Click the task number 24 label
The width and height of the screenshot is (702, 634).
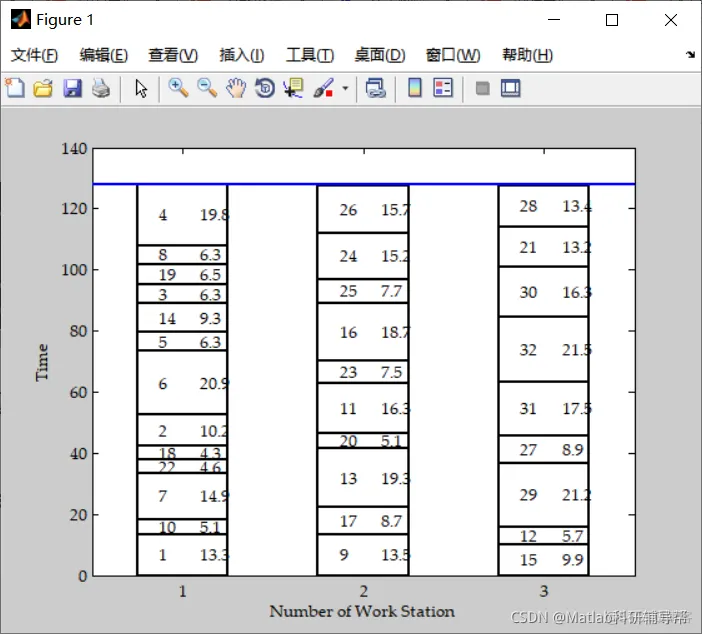click(348, 256)
